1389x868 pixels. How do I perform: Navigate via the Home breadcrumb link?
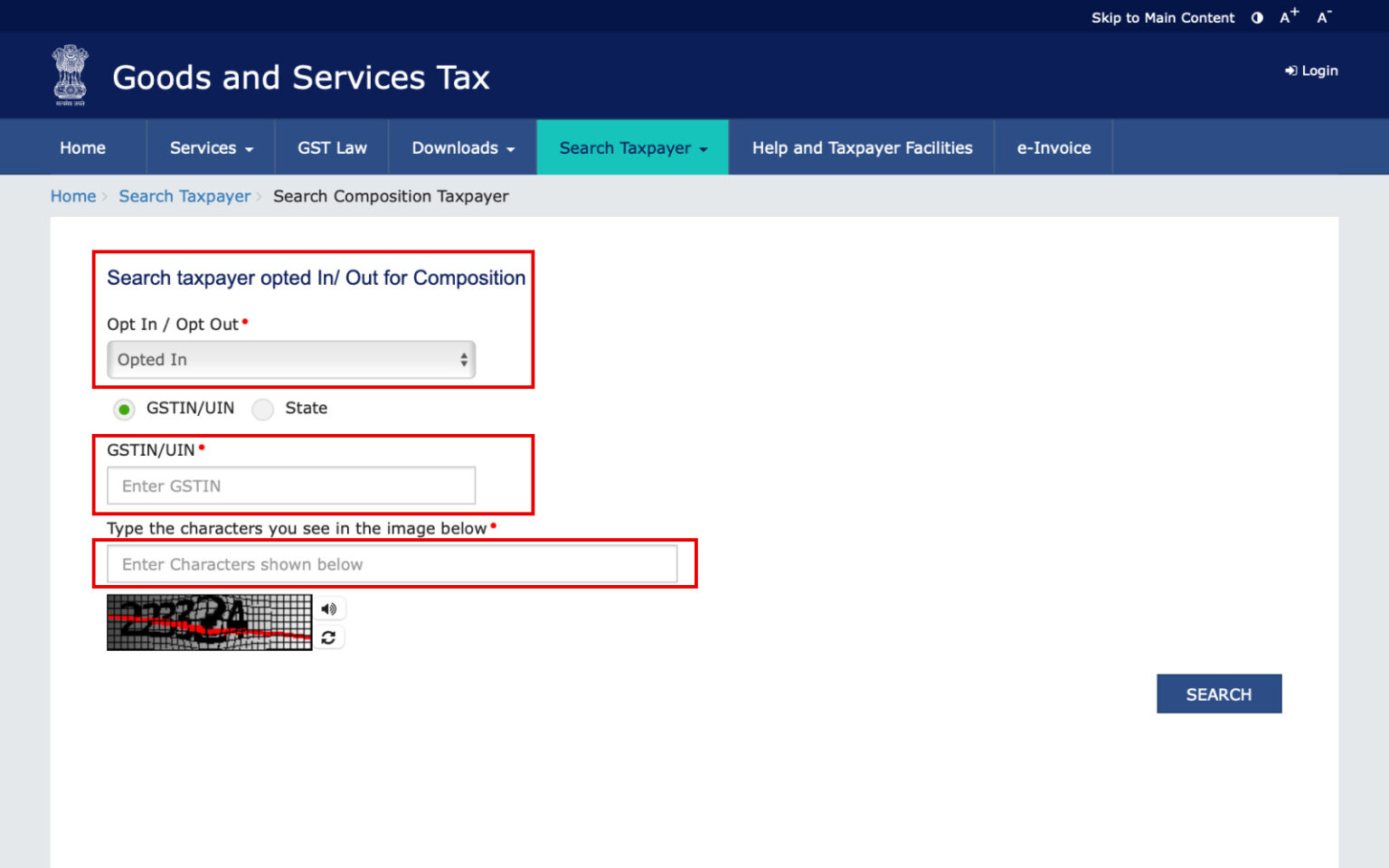click(72, 196)
